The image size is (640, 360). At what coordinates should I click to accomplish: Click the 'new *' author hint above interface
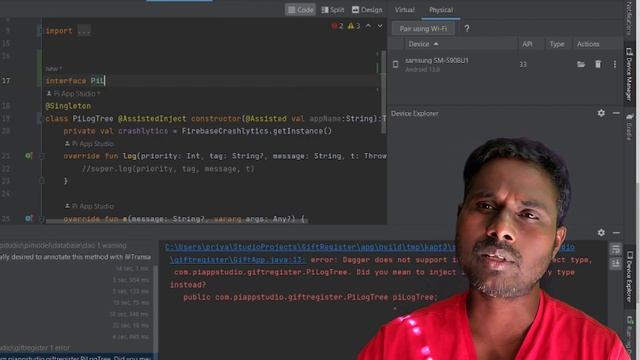pos(54,69)
